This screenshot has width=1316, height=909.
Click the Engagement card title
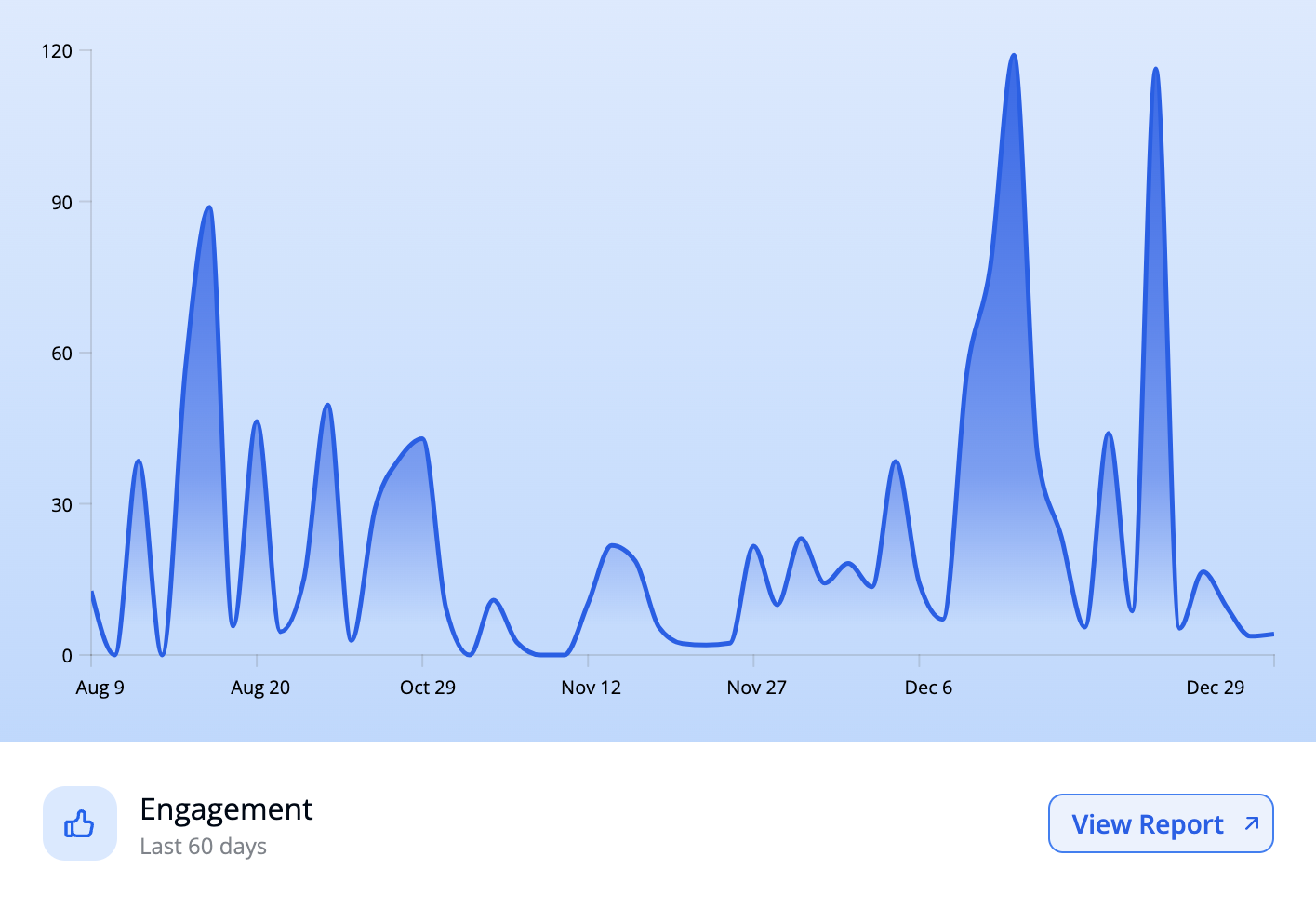pyautogui.click(x=226, y=809)
